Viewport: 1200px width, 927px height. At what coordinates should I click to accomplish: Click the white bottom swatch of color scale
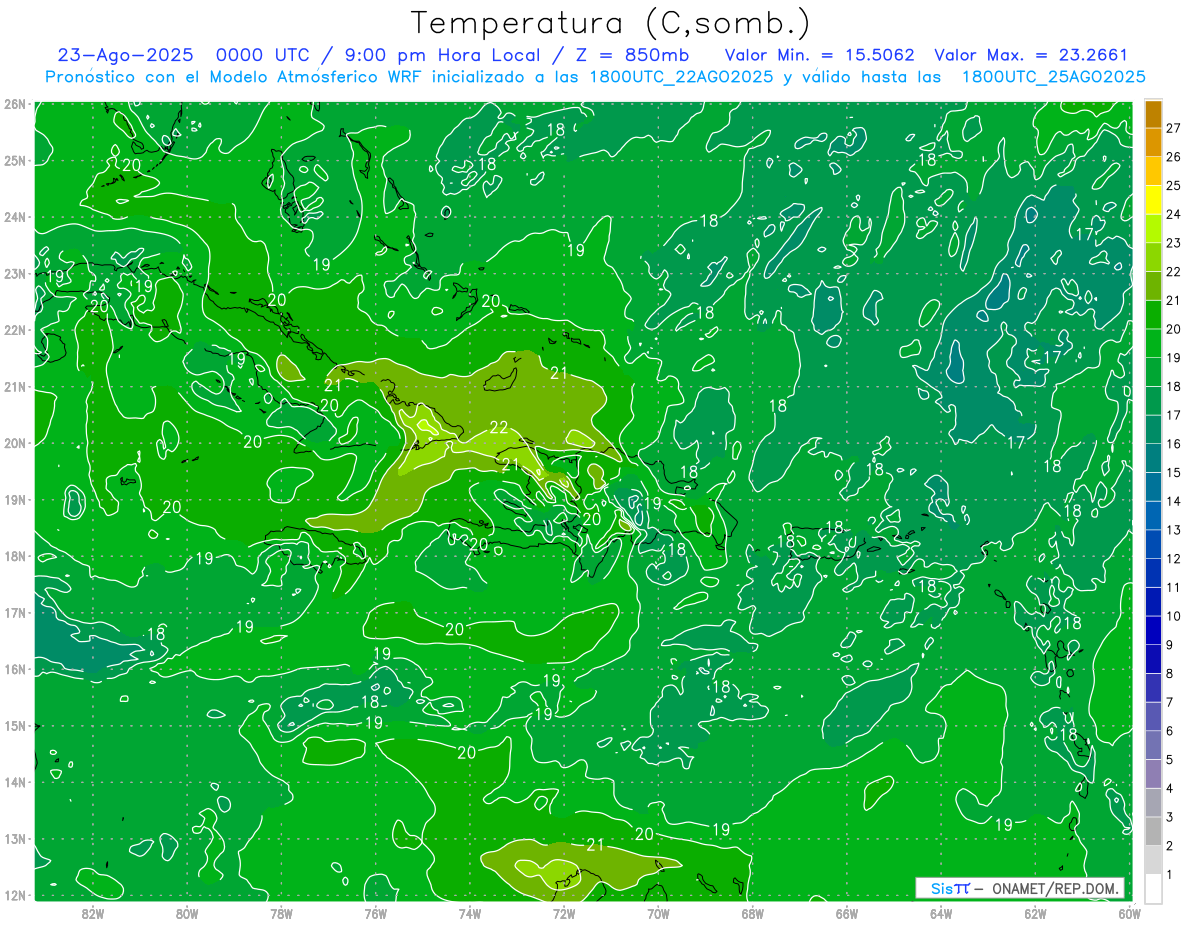1153,888
